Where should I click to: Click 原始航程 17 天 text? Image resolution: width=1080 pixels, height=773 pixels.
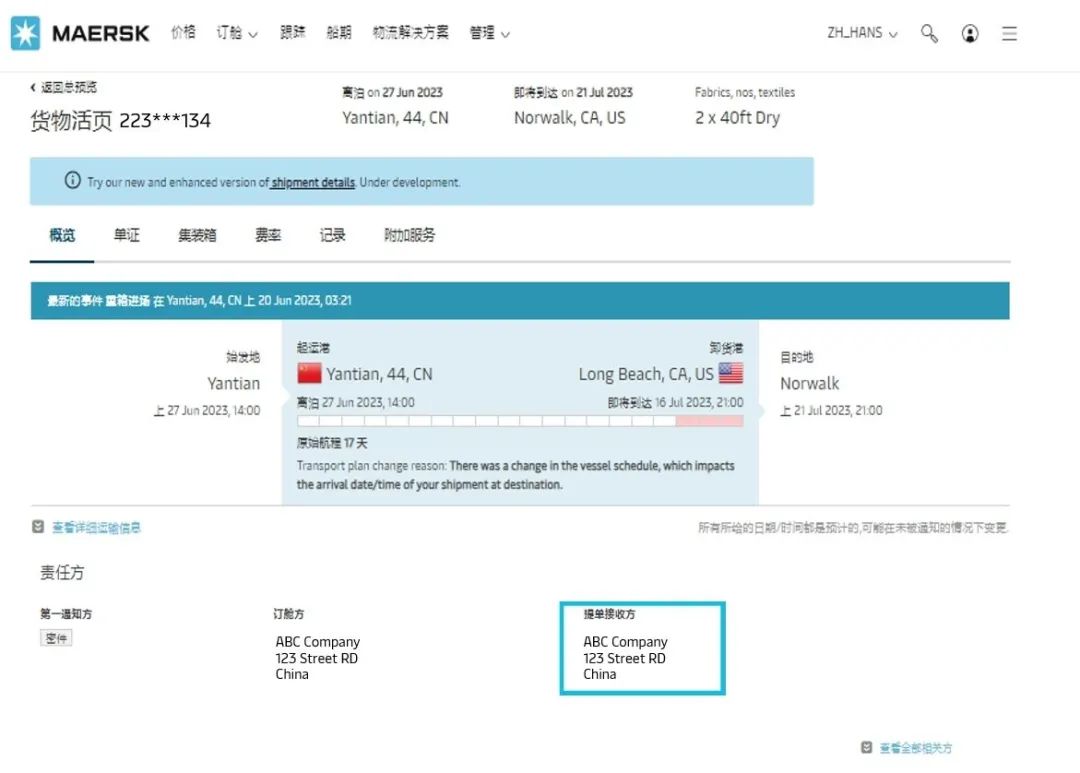point(332,442)
